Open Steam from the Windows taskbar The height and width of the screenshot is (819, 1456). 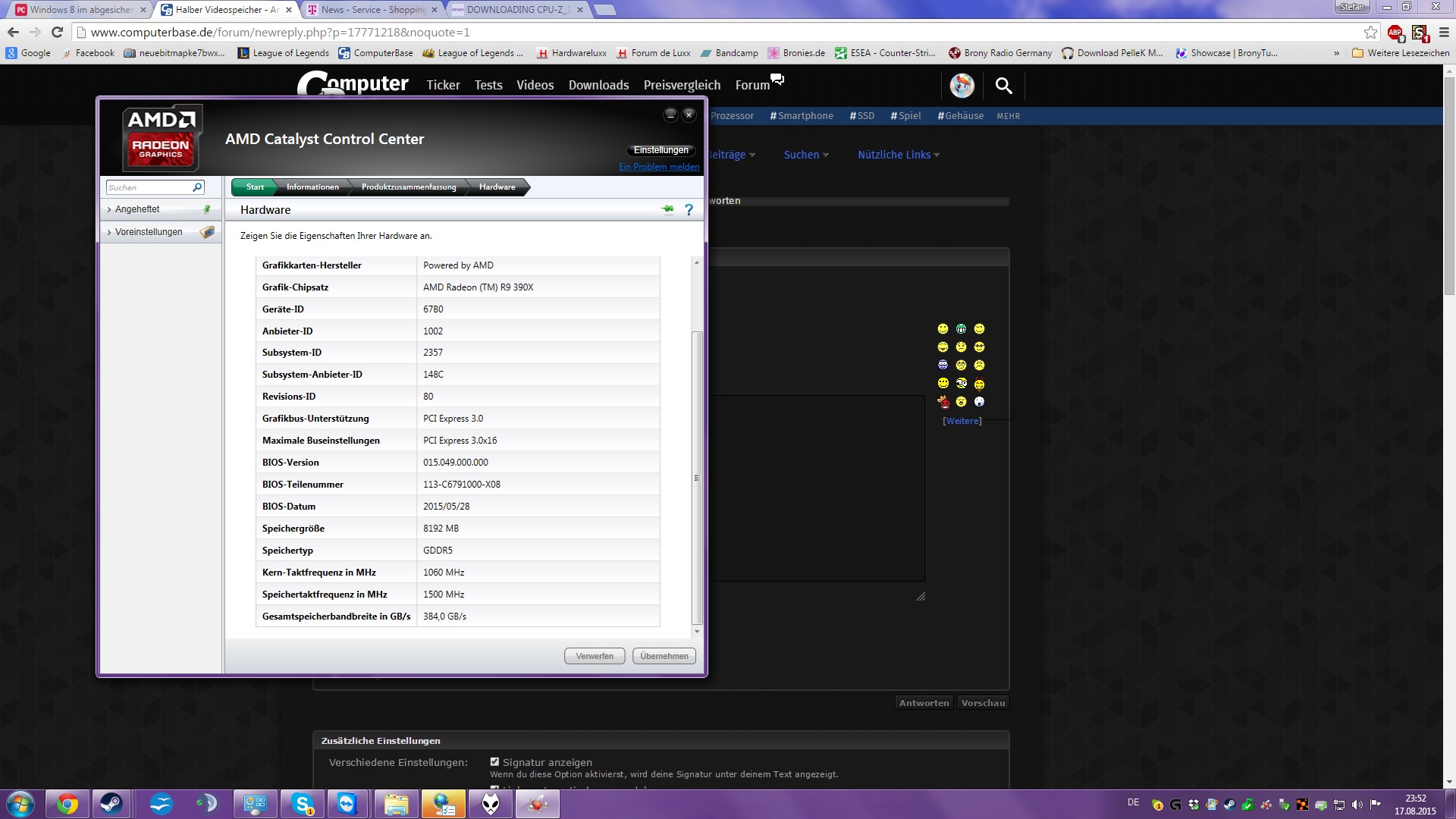point(112,804)
